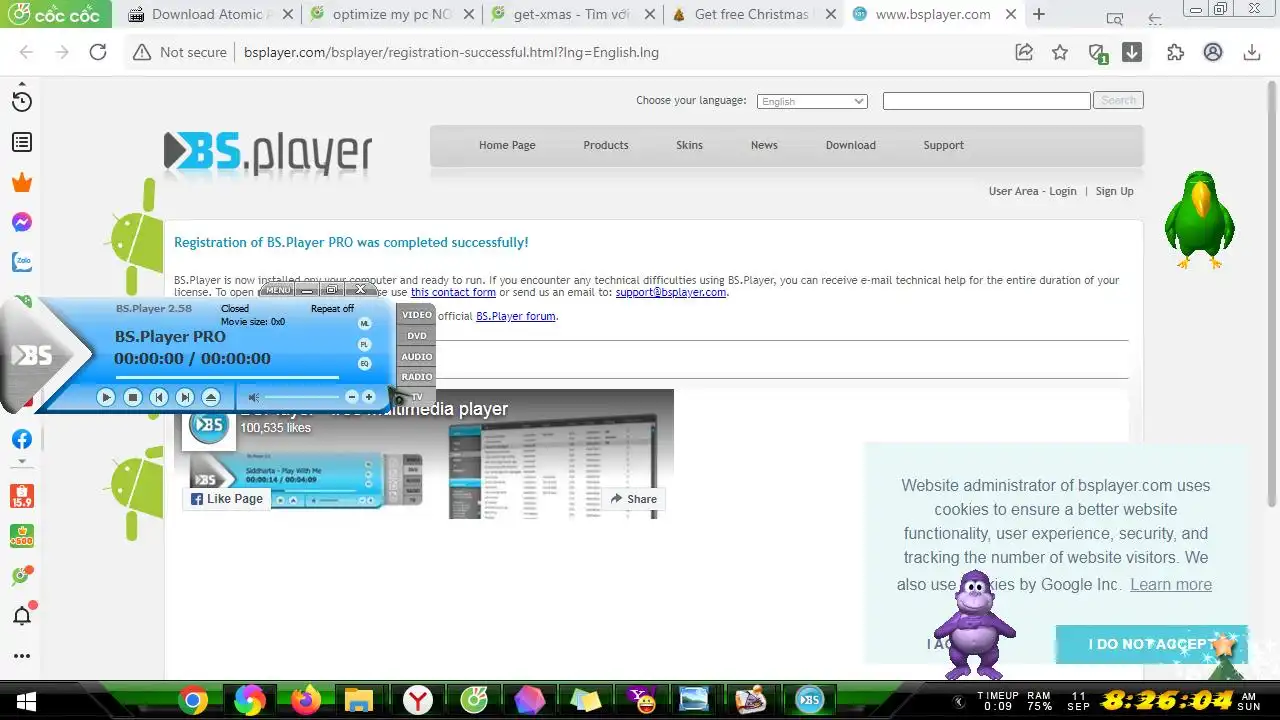Switch to Get free Christmas tab
This screenshot has height=720, width=1280.
click(752, 14)
